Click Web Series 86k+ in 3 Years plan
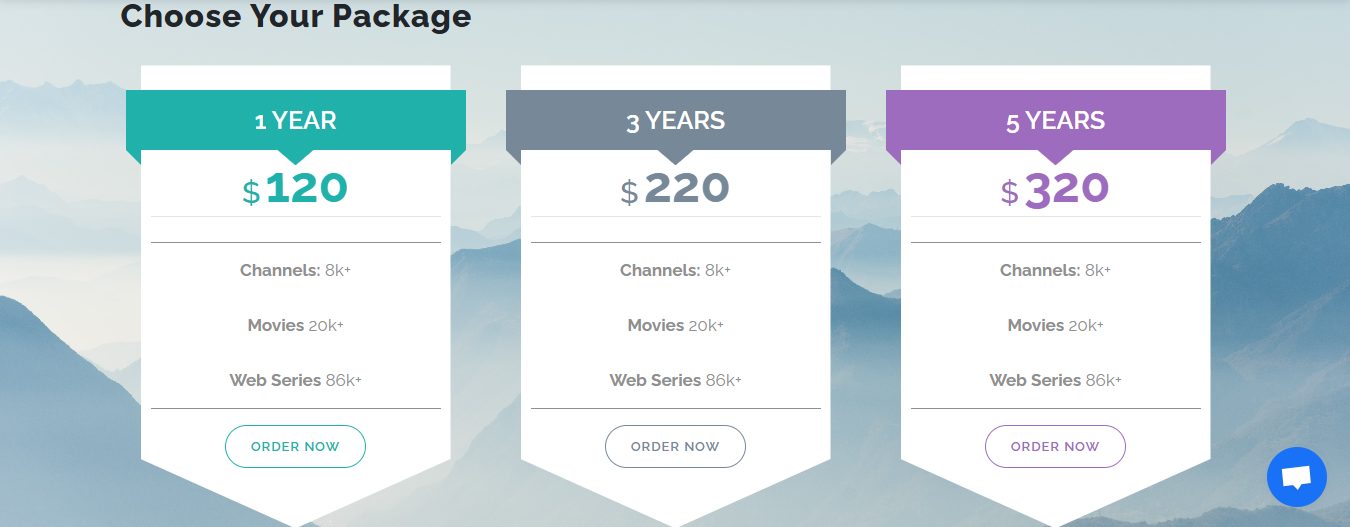Viewport: 1350px width, 527px height. [675, 380]
